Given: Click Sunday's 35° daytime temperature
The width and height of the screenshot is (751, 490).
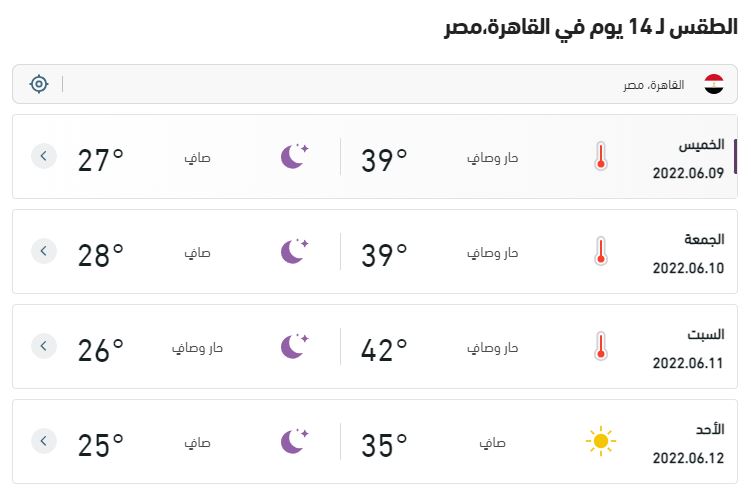Looking at the screenshot, I should pyautogui.click(x=384, y=445).
